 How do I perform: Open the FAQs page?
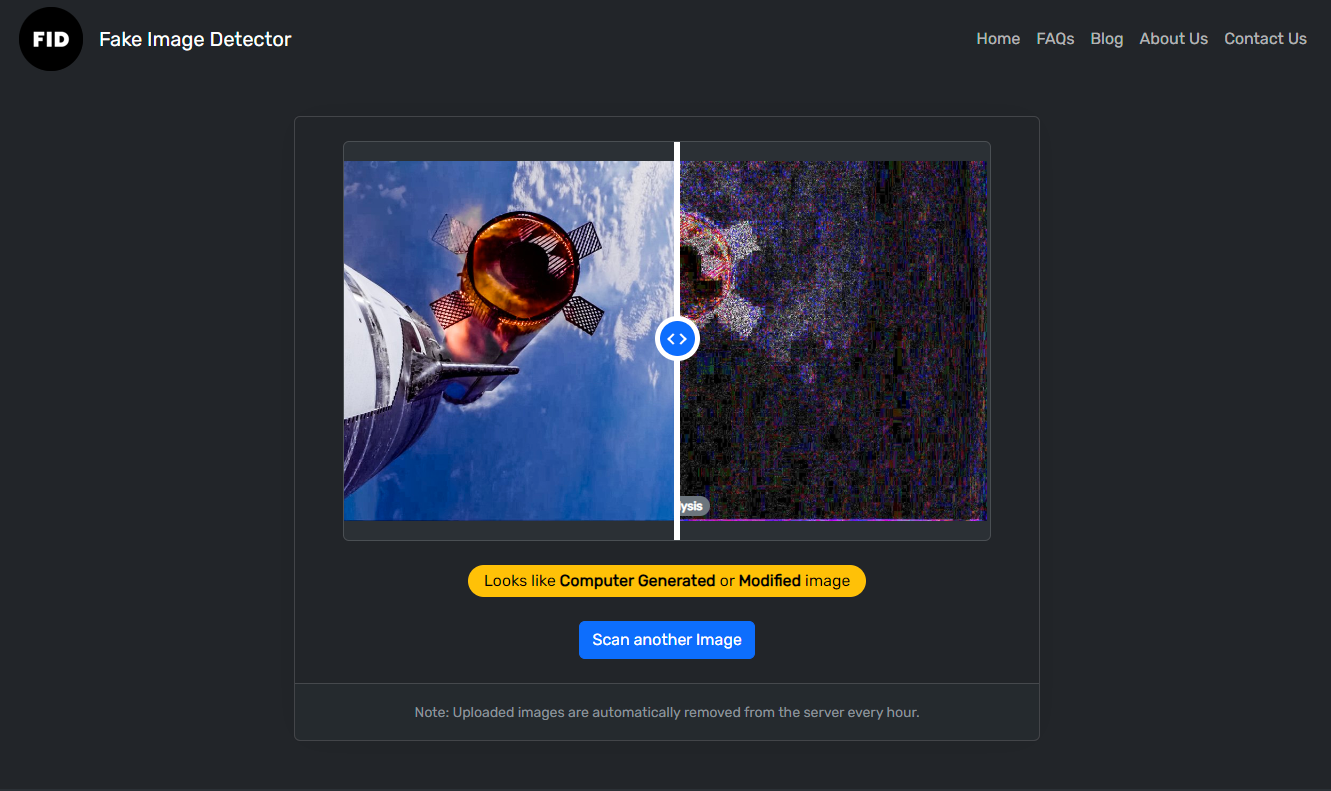(x=1055, y=39)
